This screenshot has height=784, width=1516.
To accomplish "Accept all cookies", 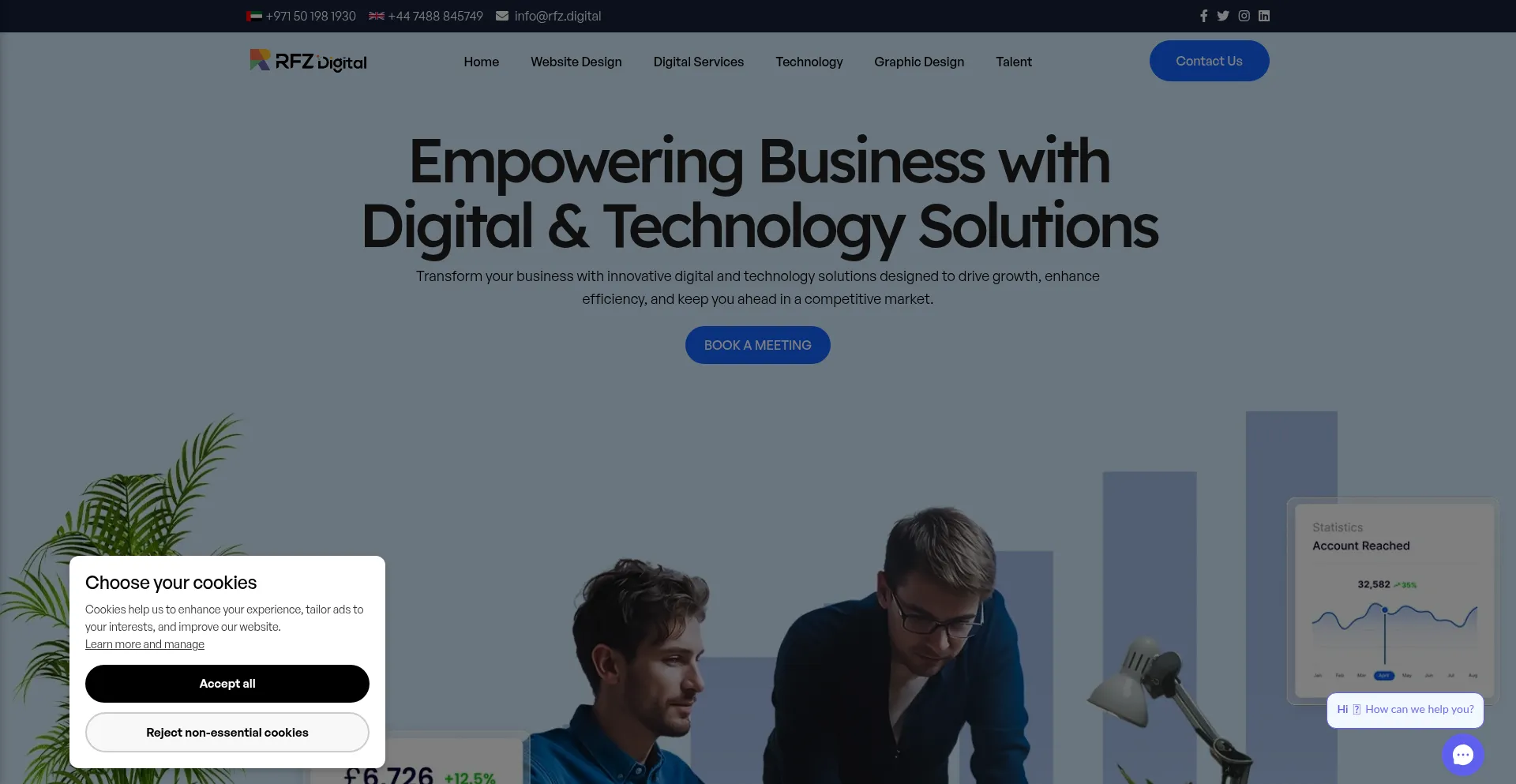I will click(x=227, y=684).
